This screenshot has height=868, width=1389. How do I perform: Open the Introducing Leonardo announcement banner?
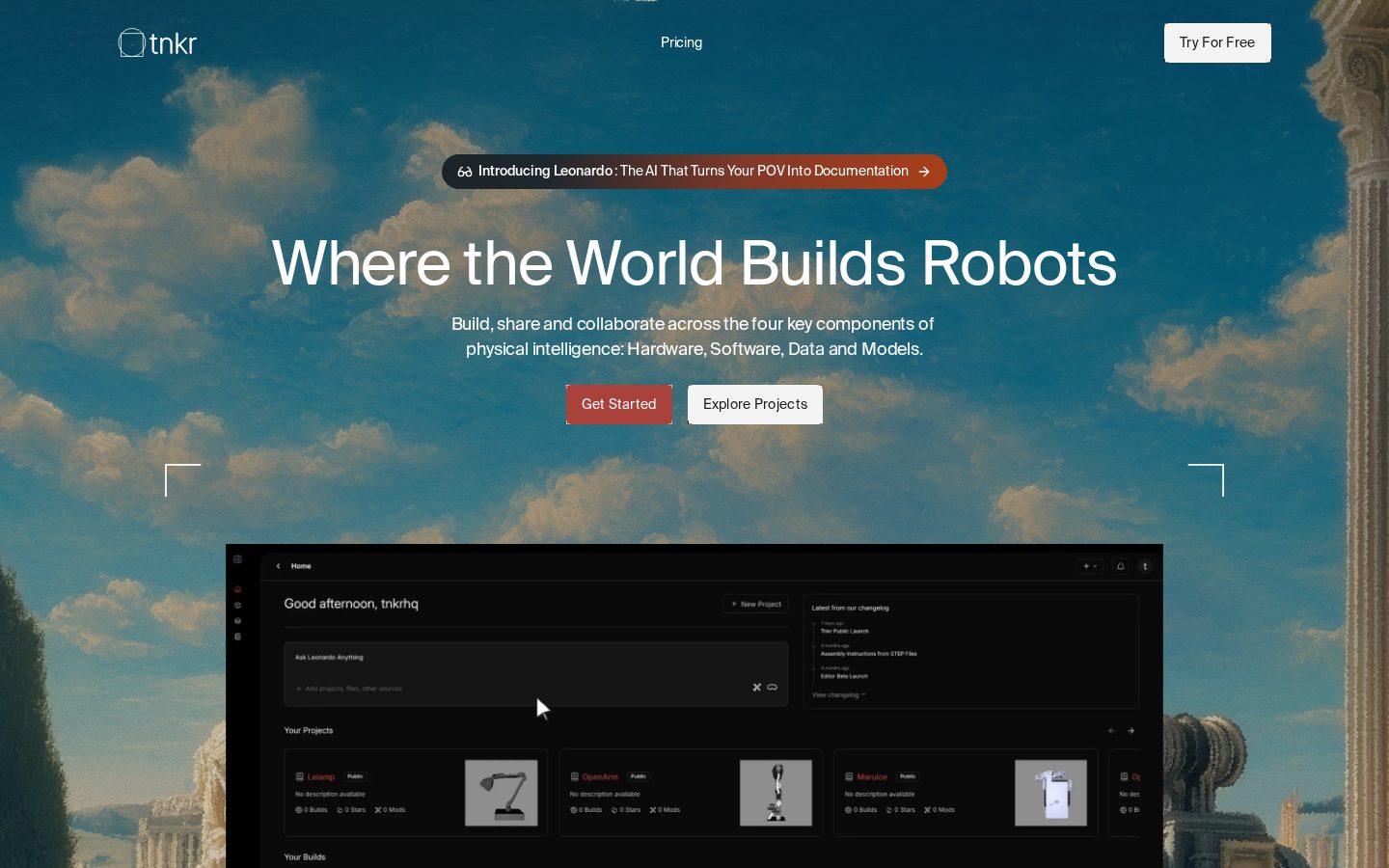[694, 172]
